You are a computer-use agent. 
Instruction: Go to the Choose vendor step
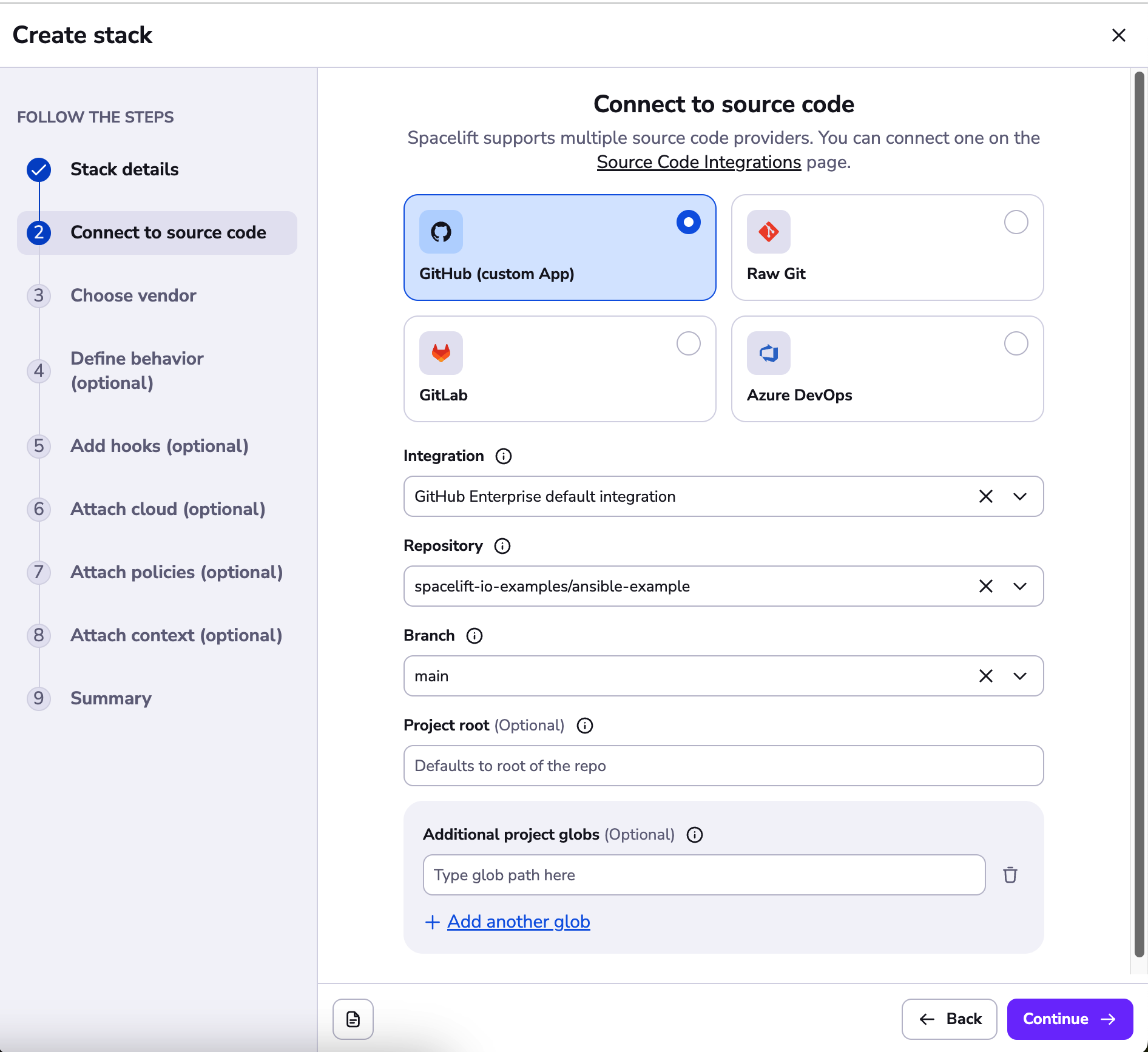pyautogui.click(x=133, y=295)
